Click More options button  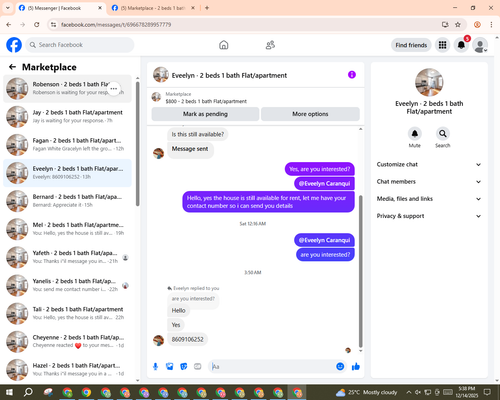tap(310, 114)
